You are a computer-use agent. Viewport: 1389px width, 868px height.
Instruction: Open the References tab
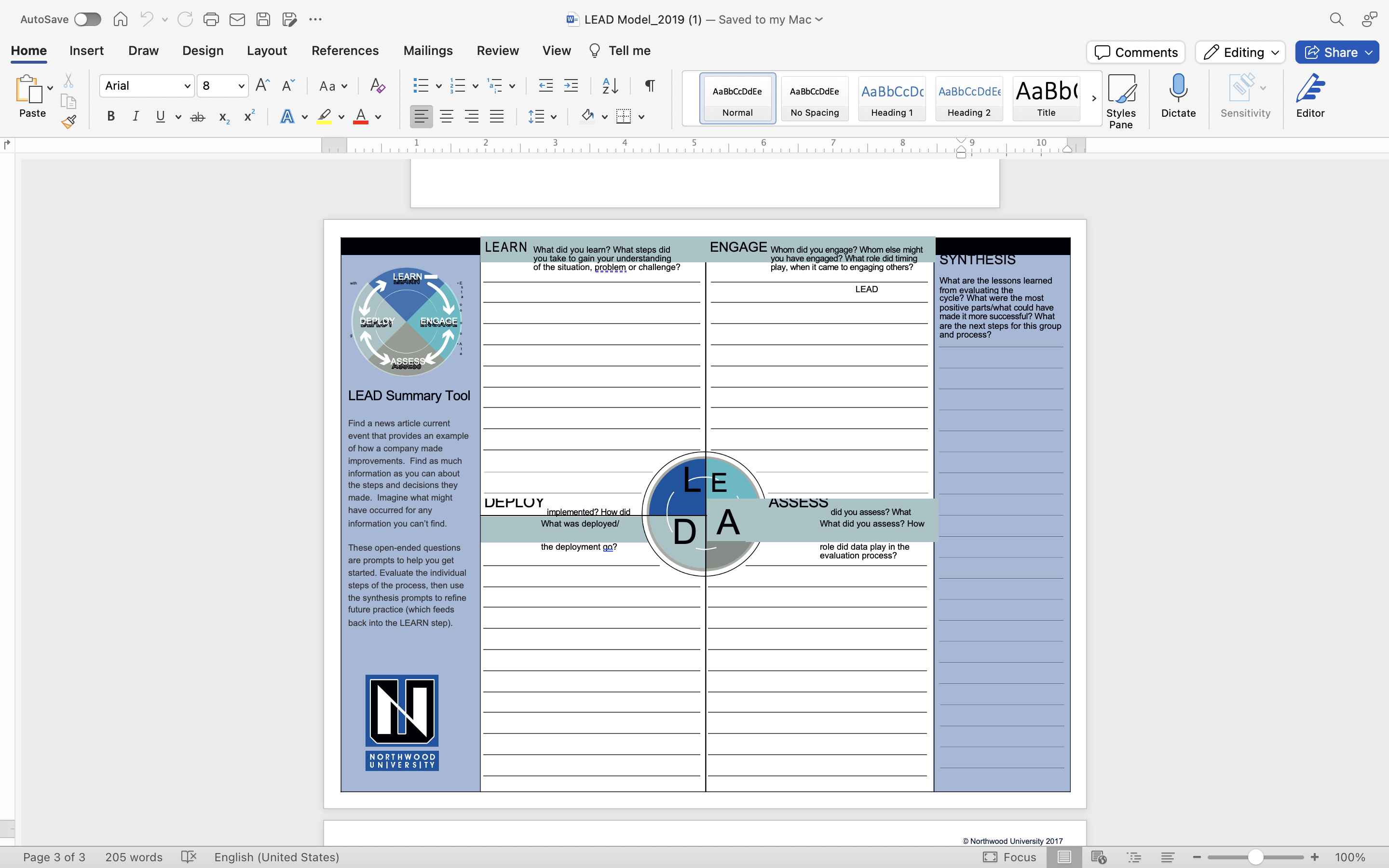point(344,51)
